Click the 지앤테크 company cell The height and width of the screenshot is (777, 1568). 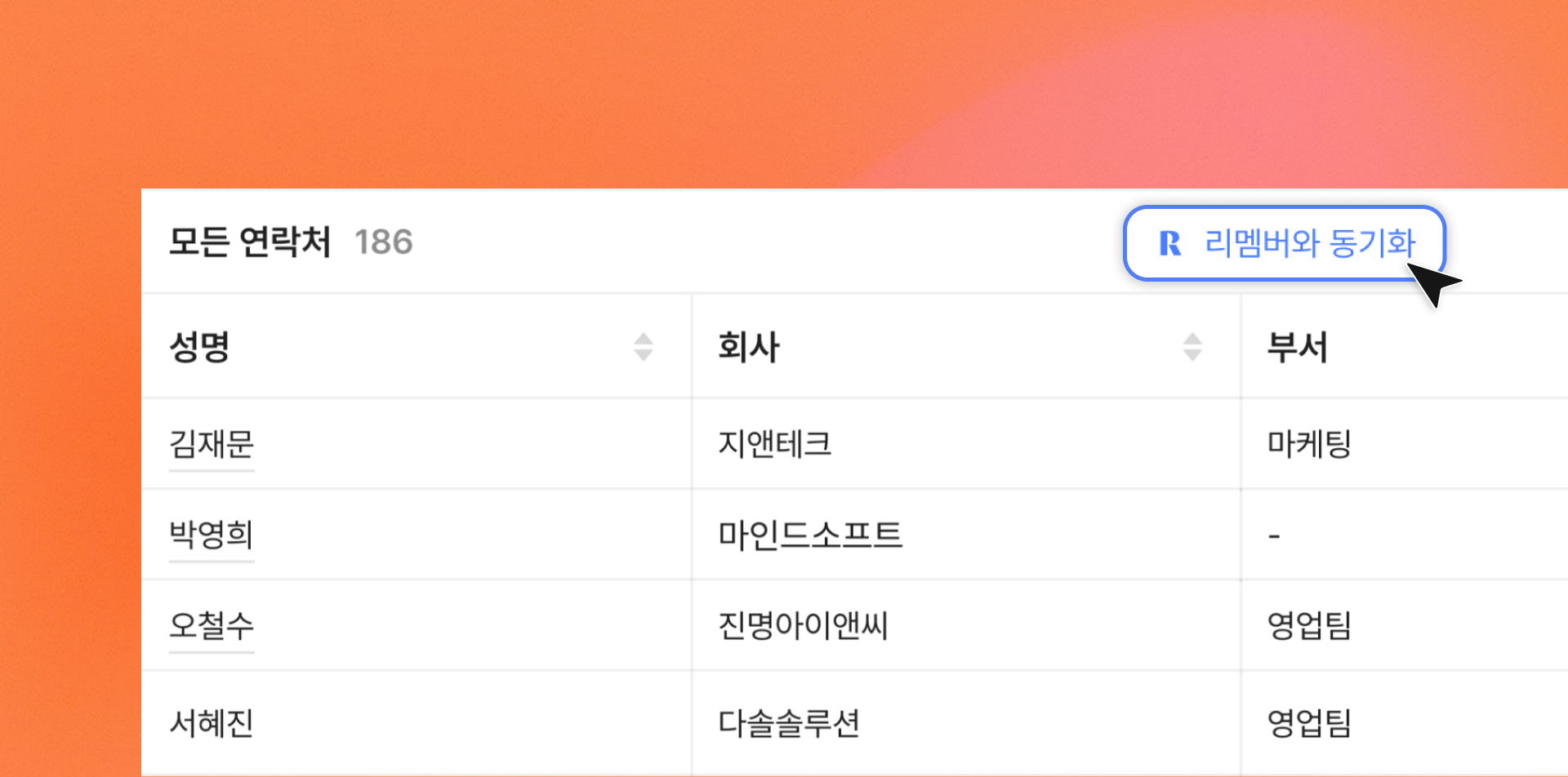point(774,445)
